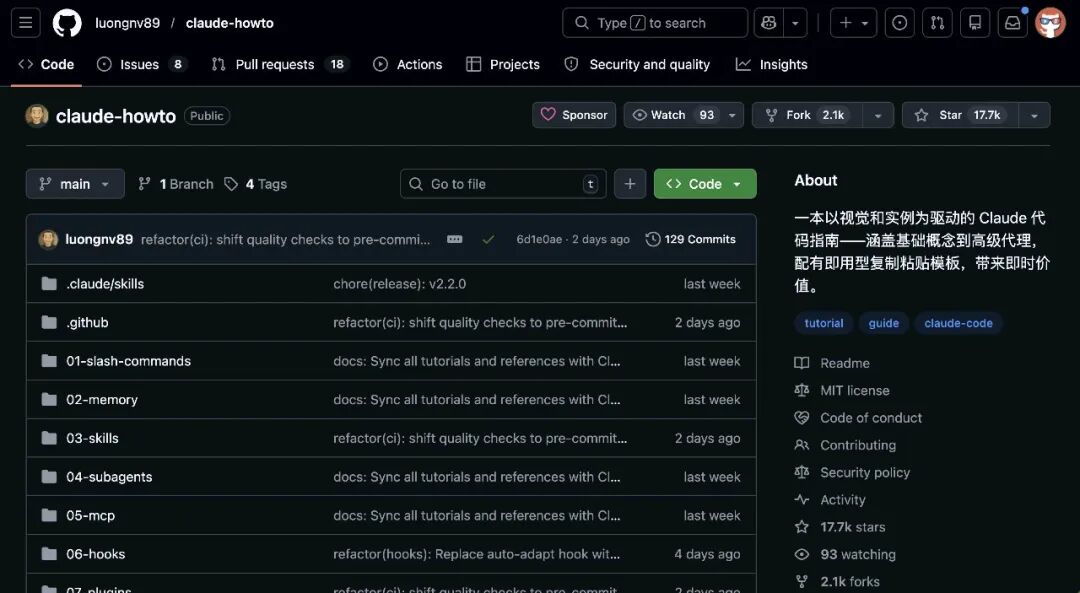Open the user profile avatar menu
This screenshot has width=1080, height=593.
point(1050,23)
